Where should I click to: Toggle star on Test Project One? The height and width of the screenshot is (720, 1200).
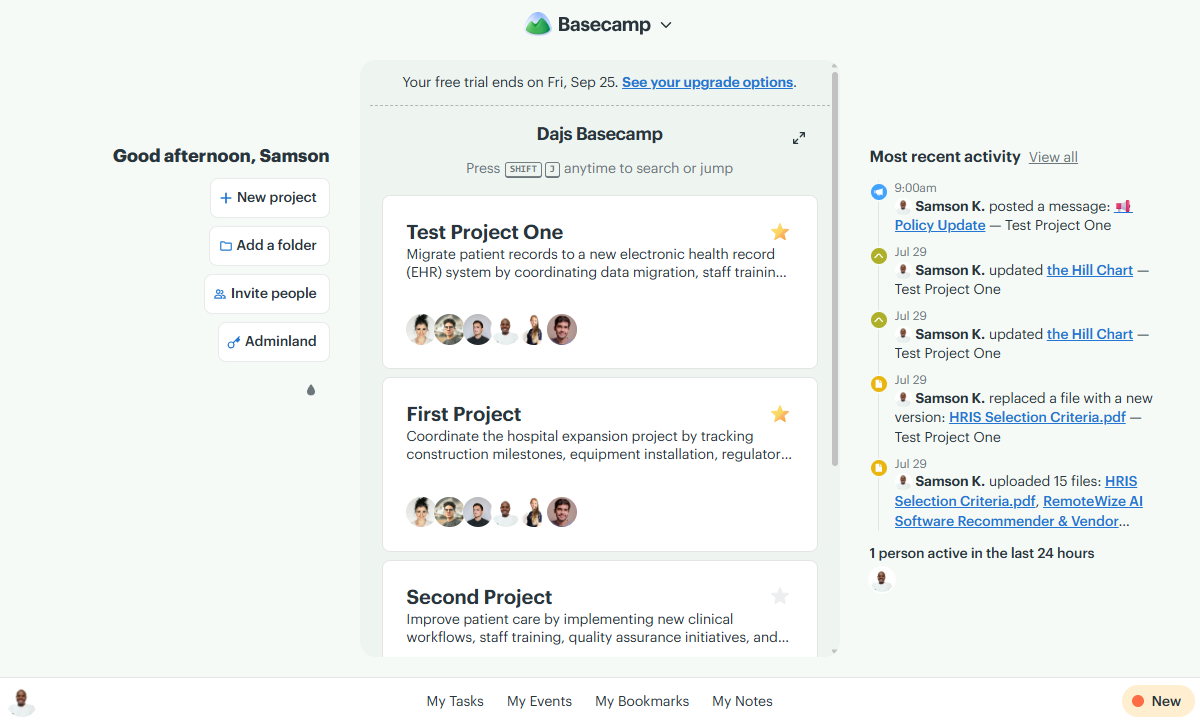[780, 232]
